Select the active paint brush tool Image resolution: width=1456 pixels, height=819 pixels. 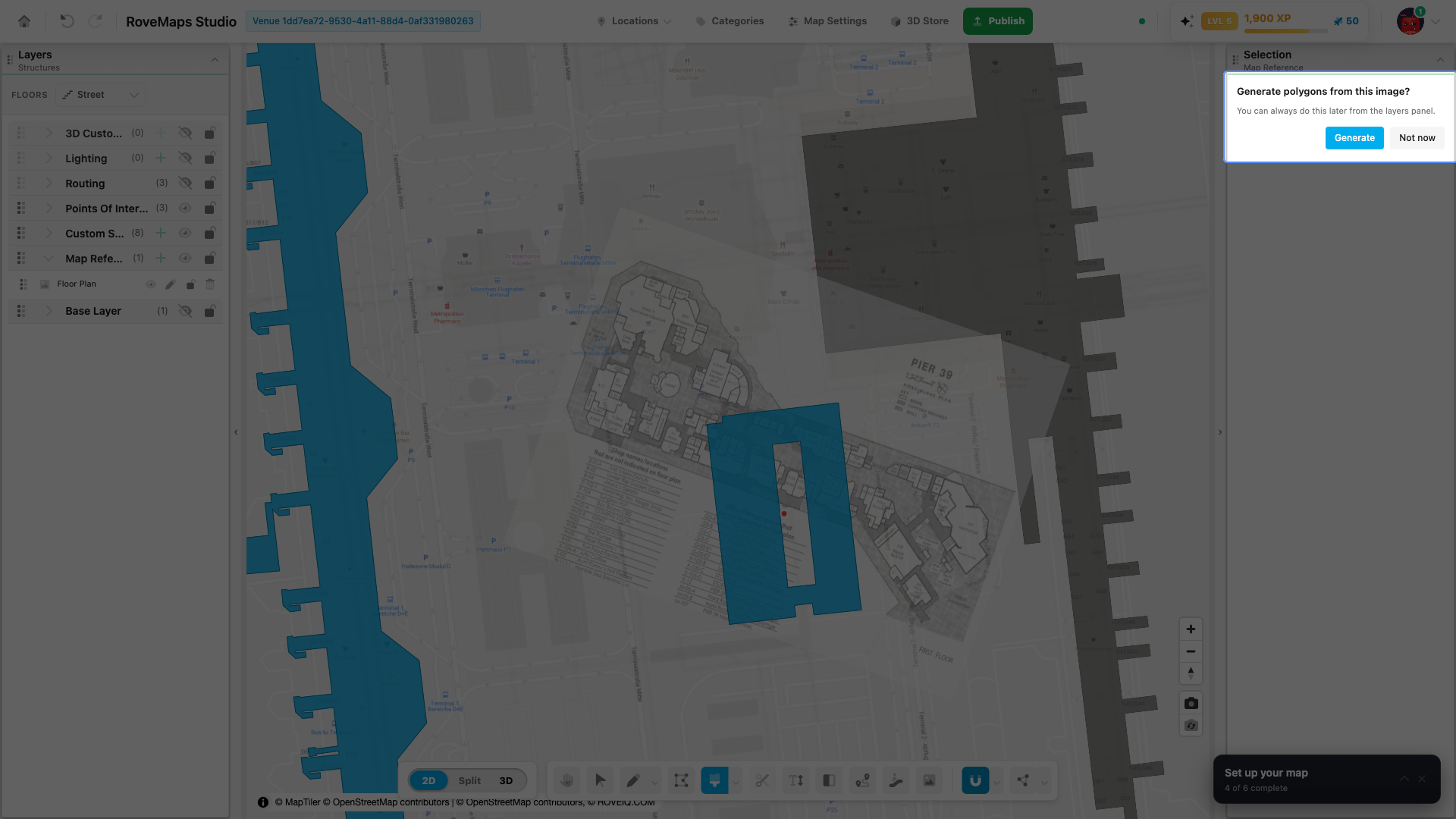714,780
